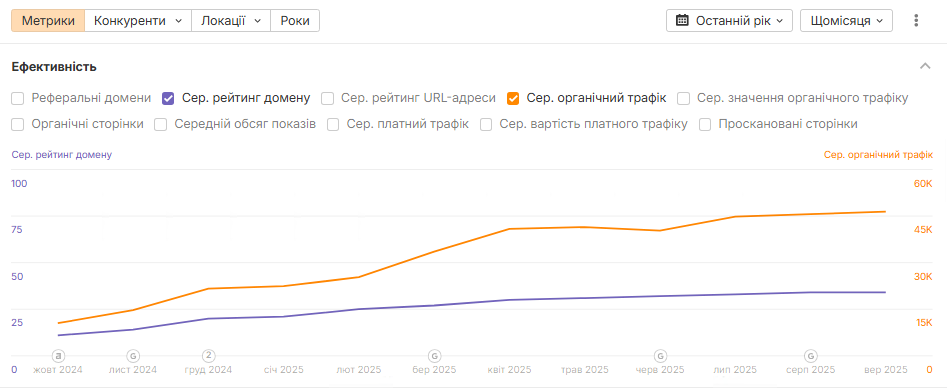Disable Сер. органічний трафік checkbox
947x388 pixels.
coord(513,98)
